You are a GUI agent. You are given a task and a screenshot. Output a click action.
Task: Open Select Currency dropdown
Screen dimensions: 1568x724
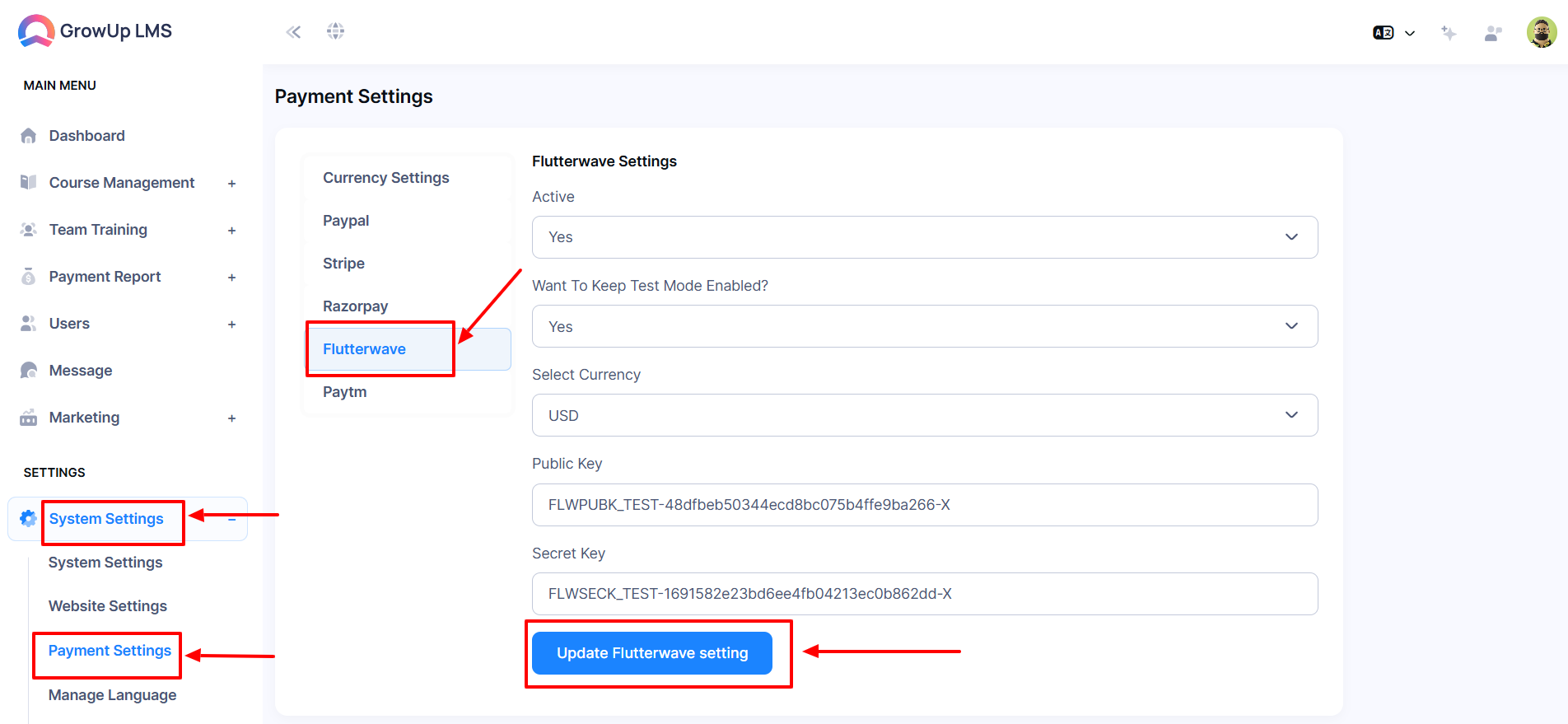[x=925, y=415]
